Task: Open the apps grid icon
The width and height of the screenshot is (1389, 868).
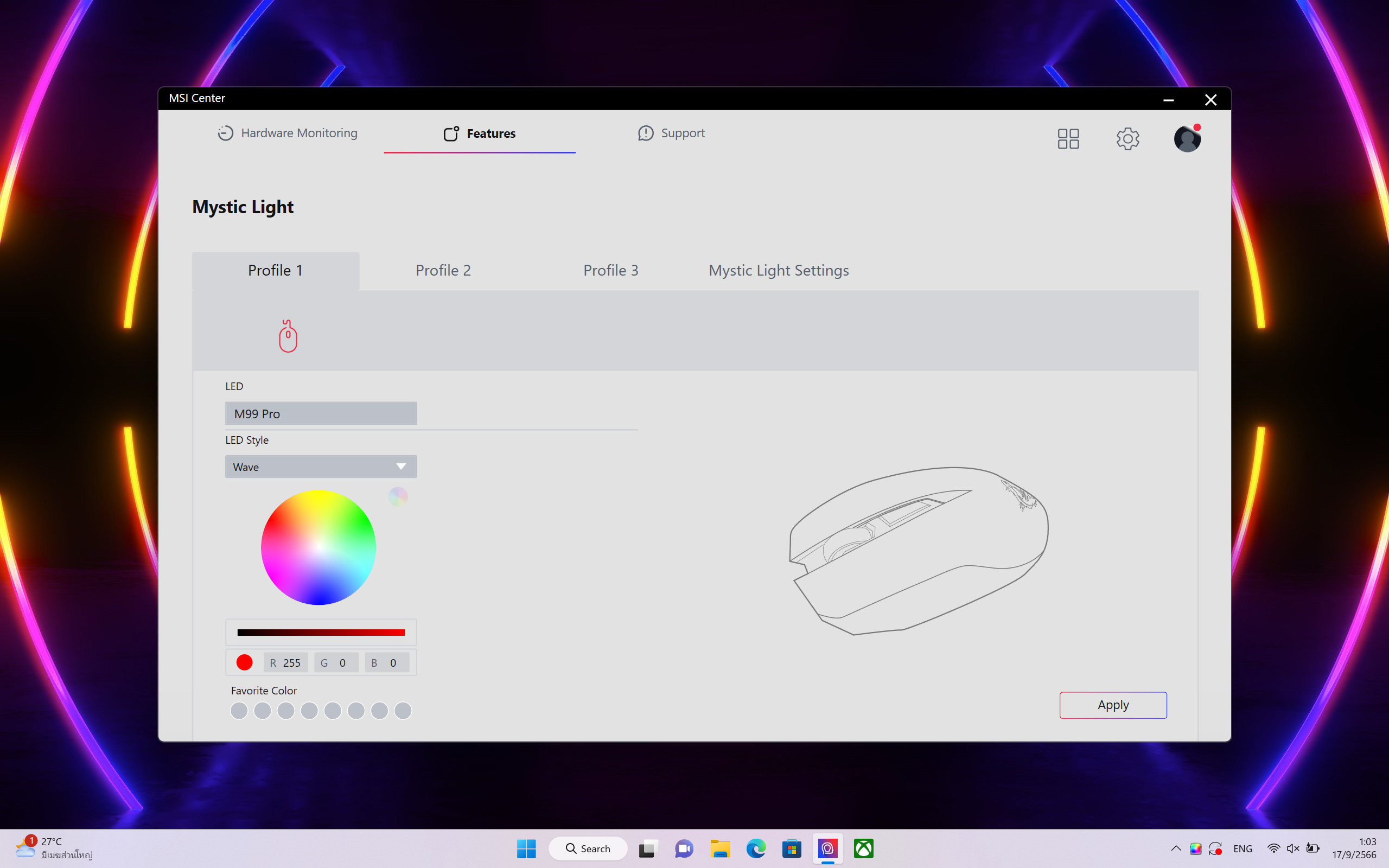Action: click(1068, 138)
